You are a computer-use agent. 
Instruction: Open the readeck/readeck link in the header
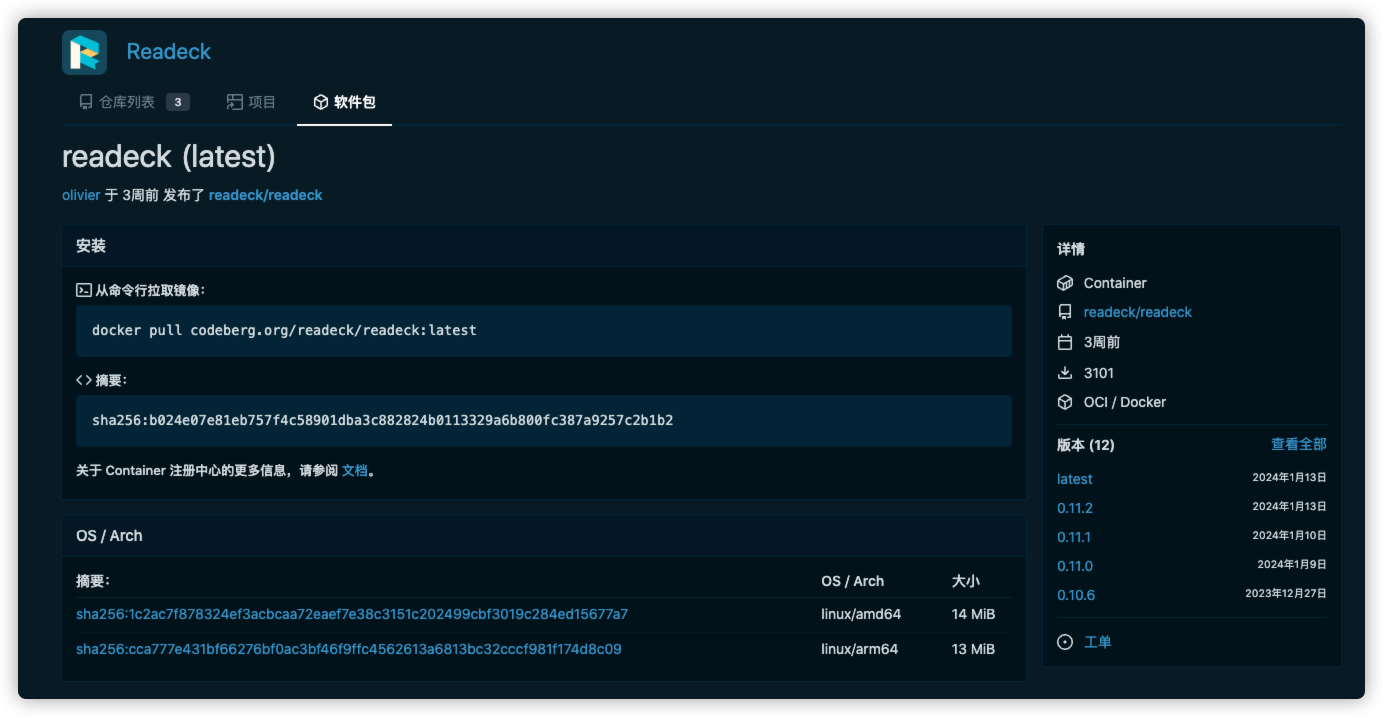click(266, 195)
